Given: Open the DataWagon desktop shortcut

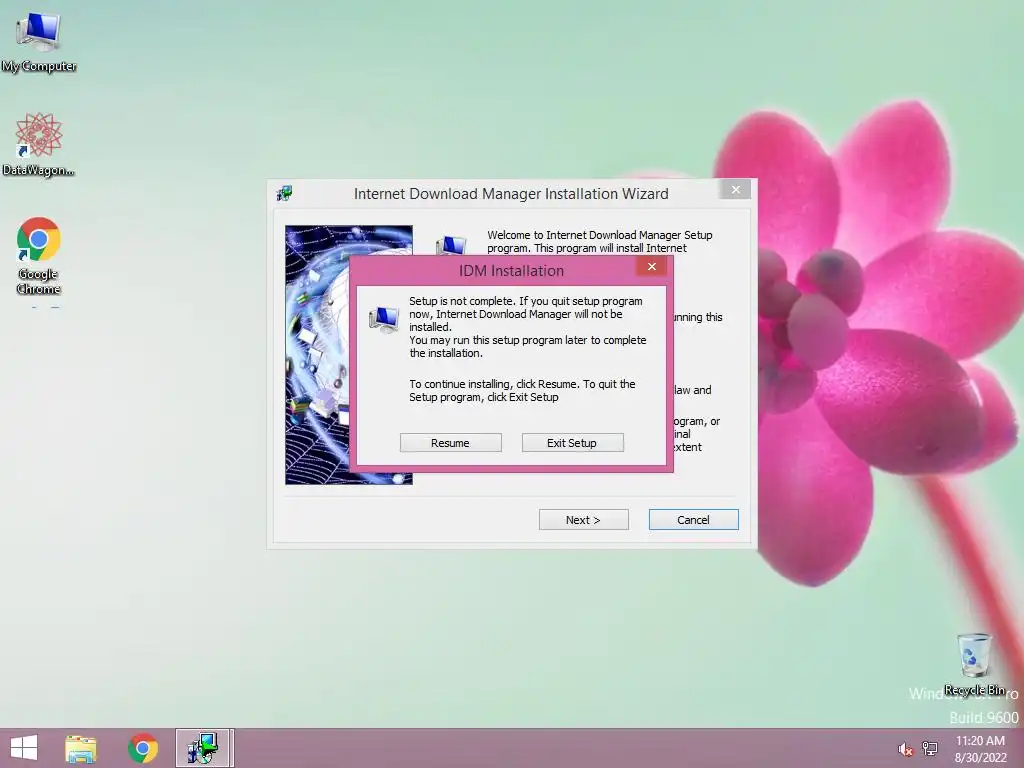Looking at the screenshot, I should pyautogui.click(x=39, y=144).
